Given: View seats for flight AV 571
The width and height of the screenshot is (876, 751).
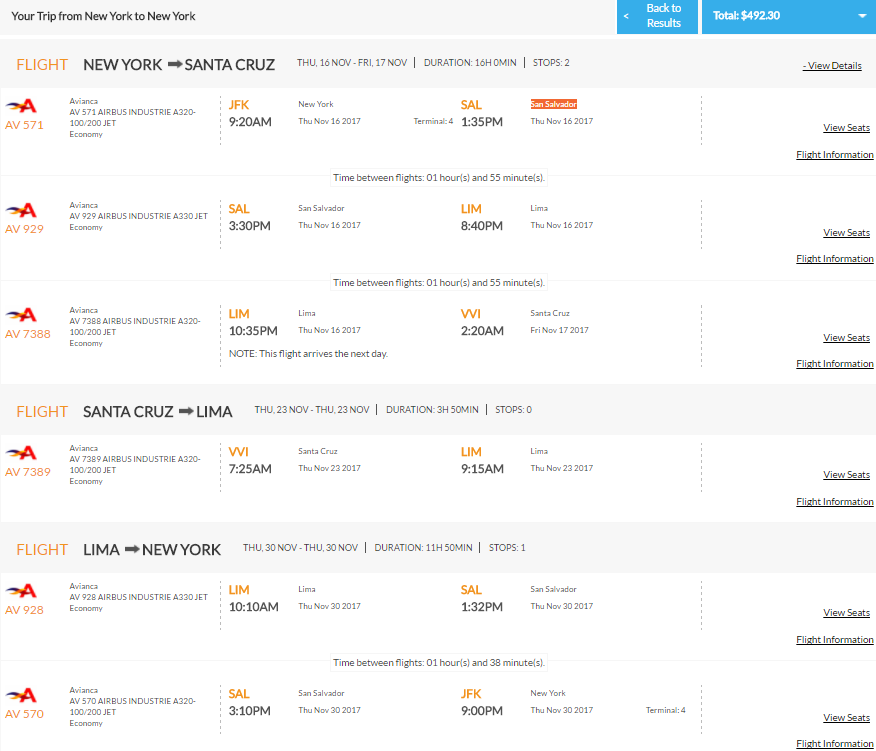Looking at the screenshot, I should click(x=846, y=128).
